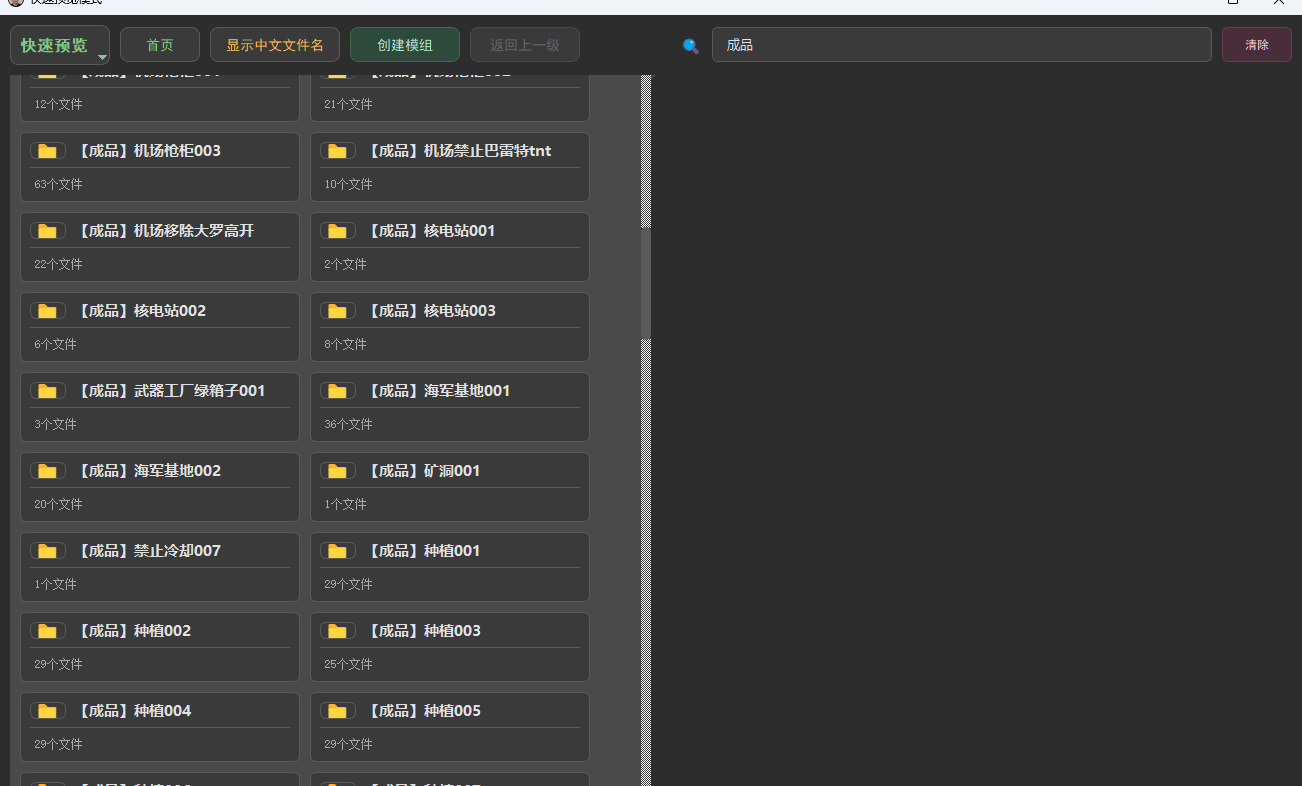The image size is (1302, 786).
Task: Click 返回上一级 button
Action: point(525,45)
